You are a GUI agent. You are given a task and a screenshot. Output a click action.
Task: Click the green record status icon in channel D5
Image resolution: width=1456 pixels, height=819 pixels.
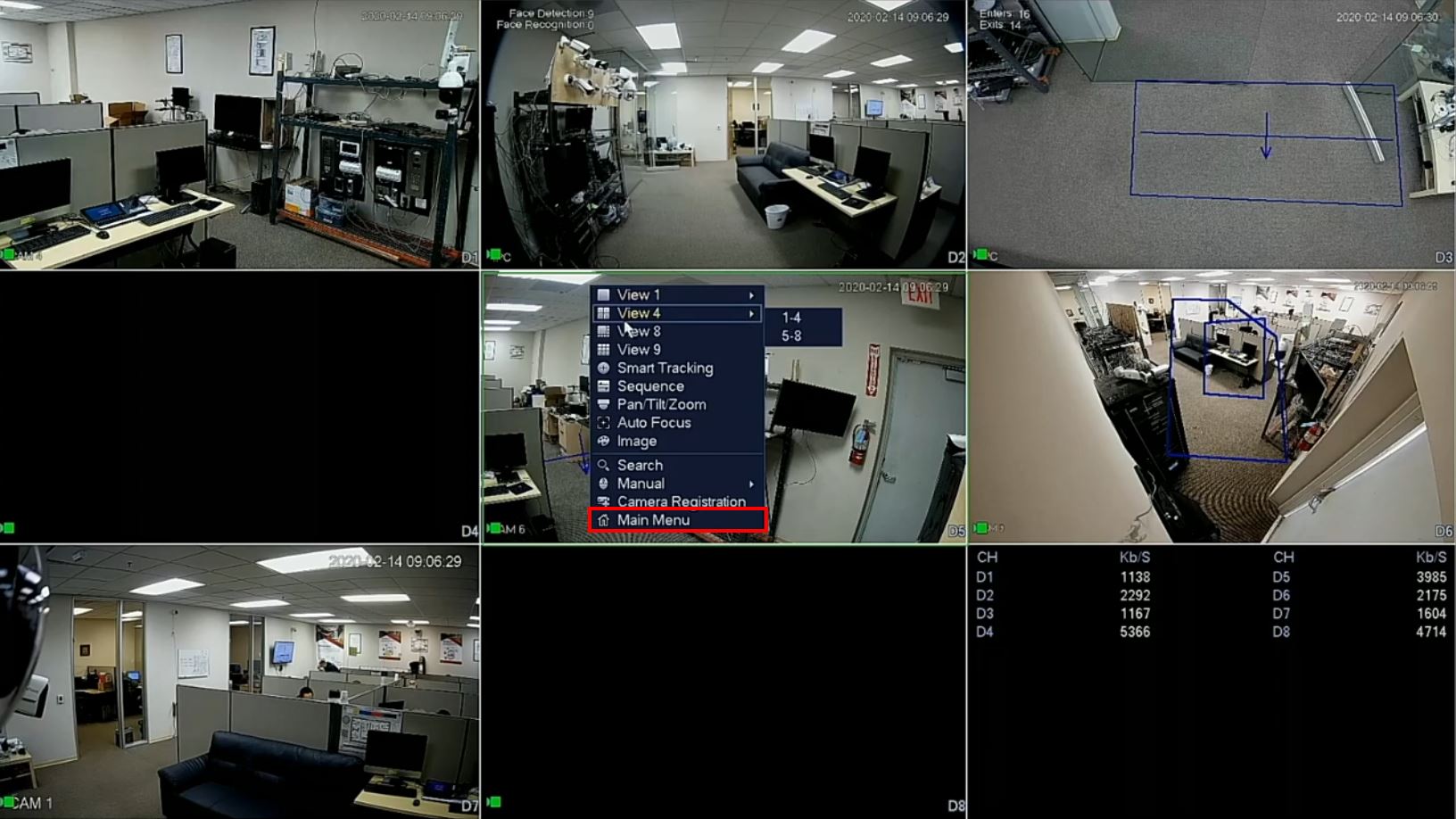[494, 528]
